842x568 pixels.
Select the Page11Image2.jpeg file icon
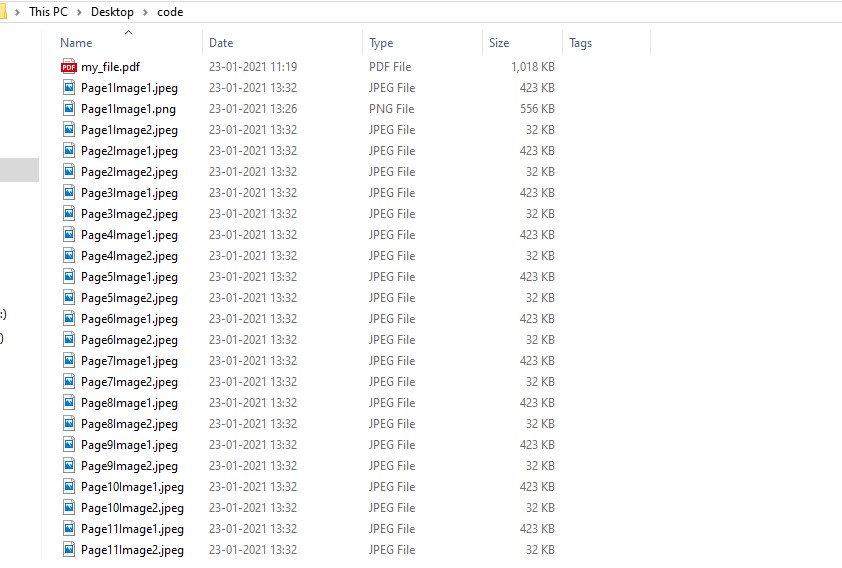(69, 550)
